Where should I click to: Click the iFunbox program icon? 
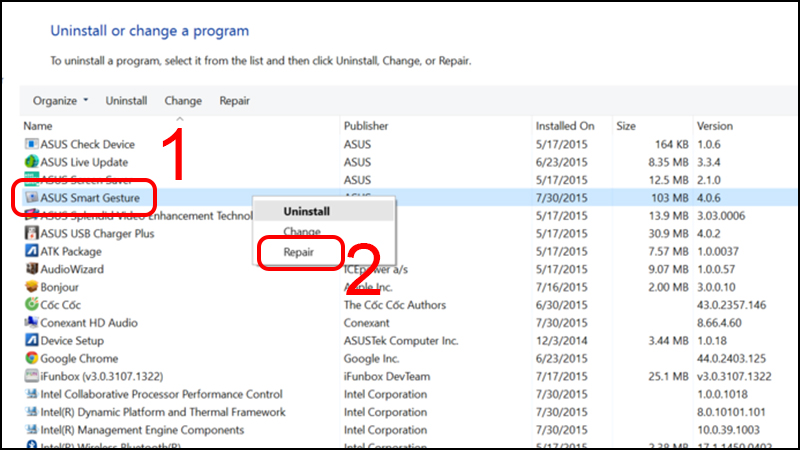coord(31,376)
